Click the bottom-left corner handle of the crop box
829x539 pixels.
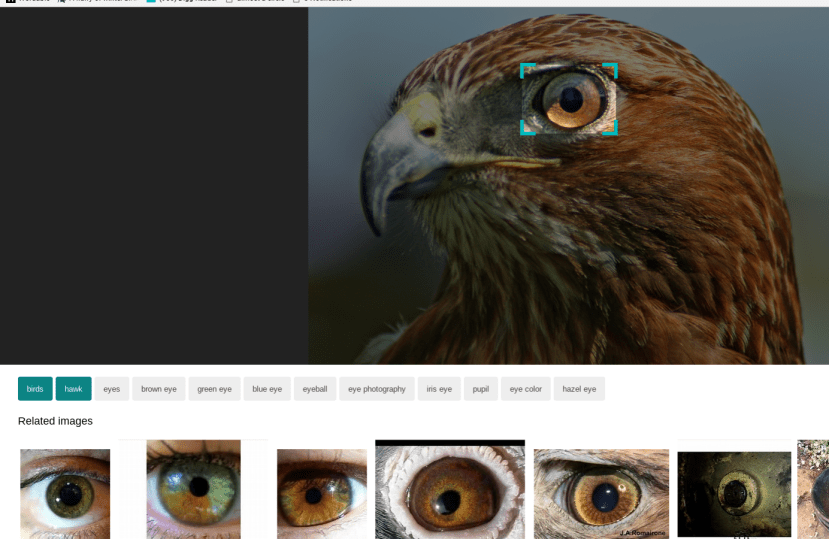tap(527, 129)
